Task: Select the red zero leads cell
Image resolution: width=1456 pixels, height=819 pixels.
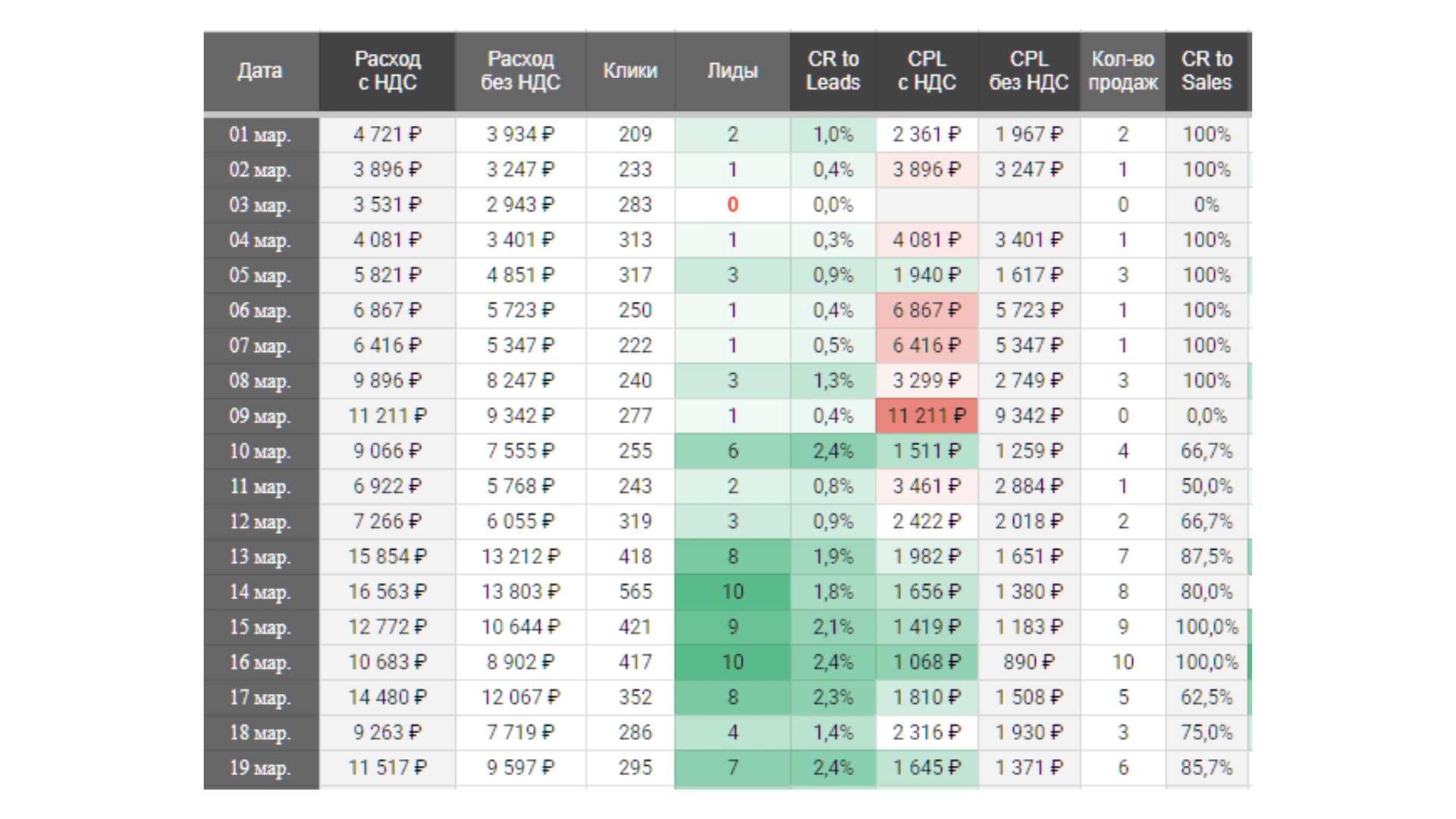Action: [x=732, y=205]
